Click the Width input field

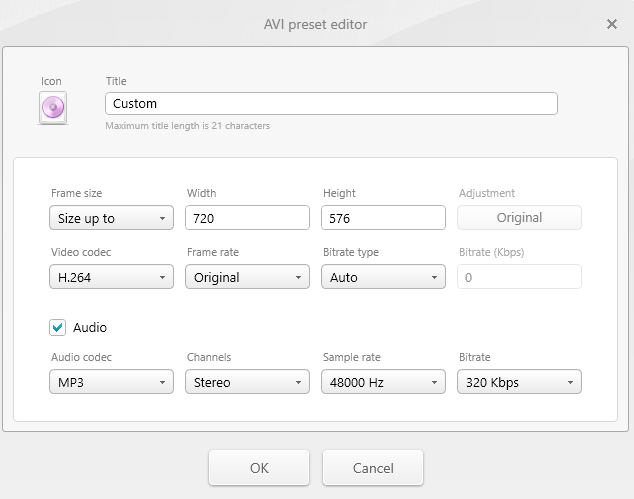247,218
